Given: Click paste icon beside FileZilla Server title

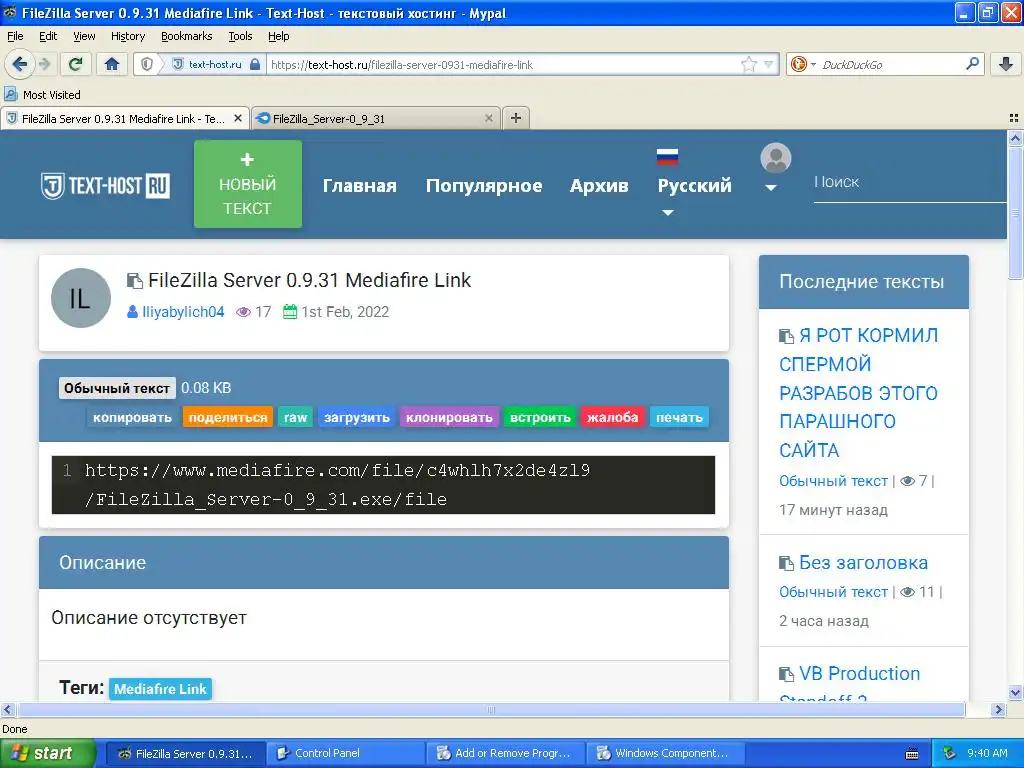Looking at the screenshot, I should tap(135, 280).
